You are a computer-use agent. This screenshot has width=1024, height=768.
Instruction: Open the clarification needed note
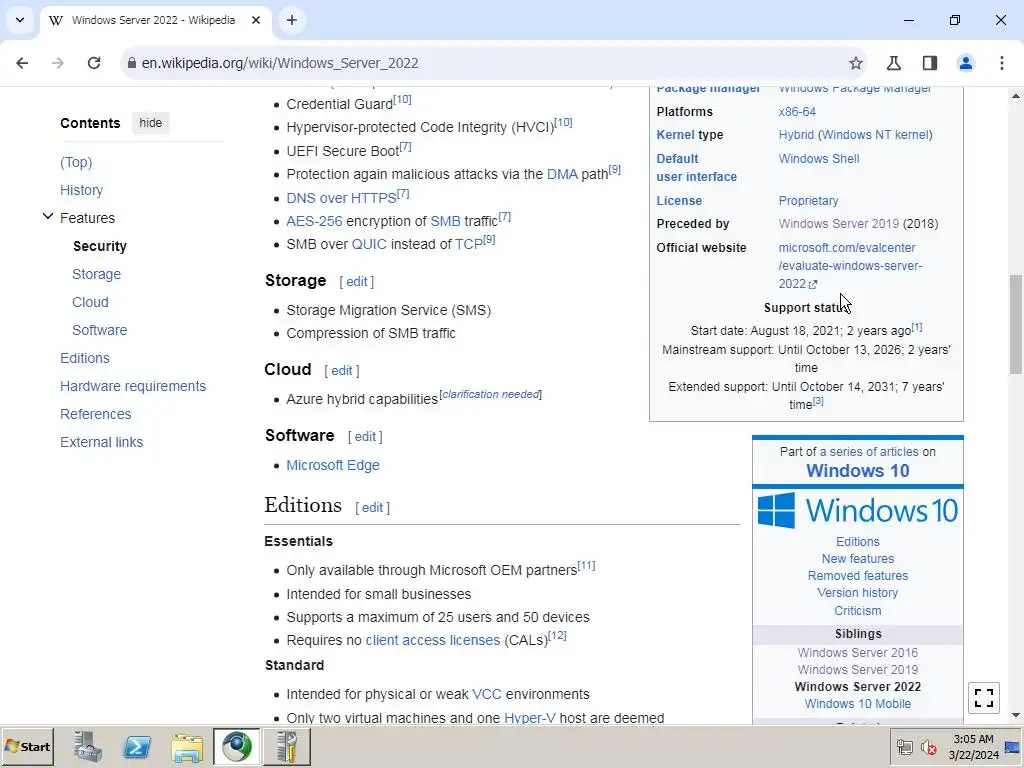(491, 394)
